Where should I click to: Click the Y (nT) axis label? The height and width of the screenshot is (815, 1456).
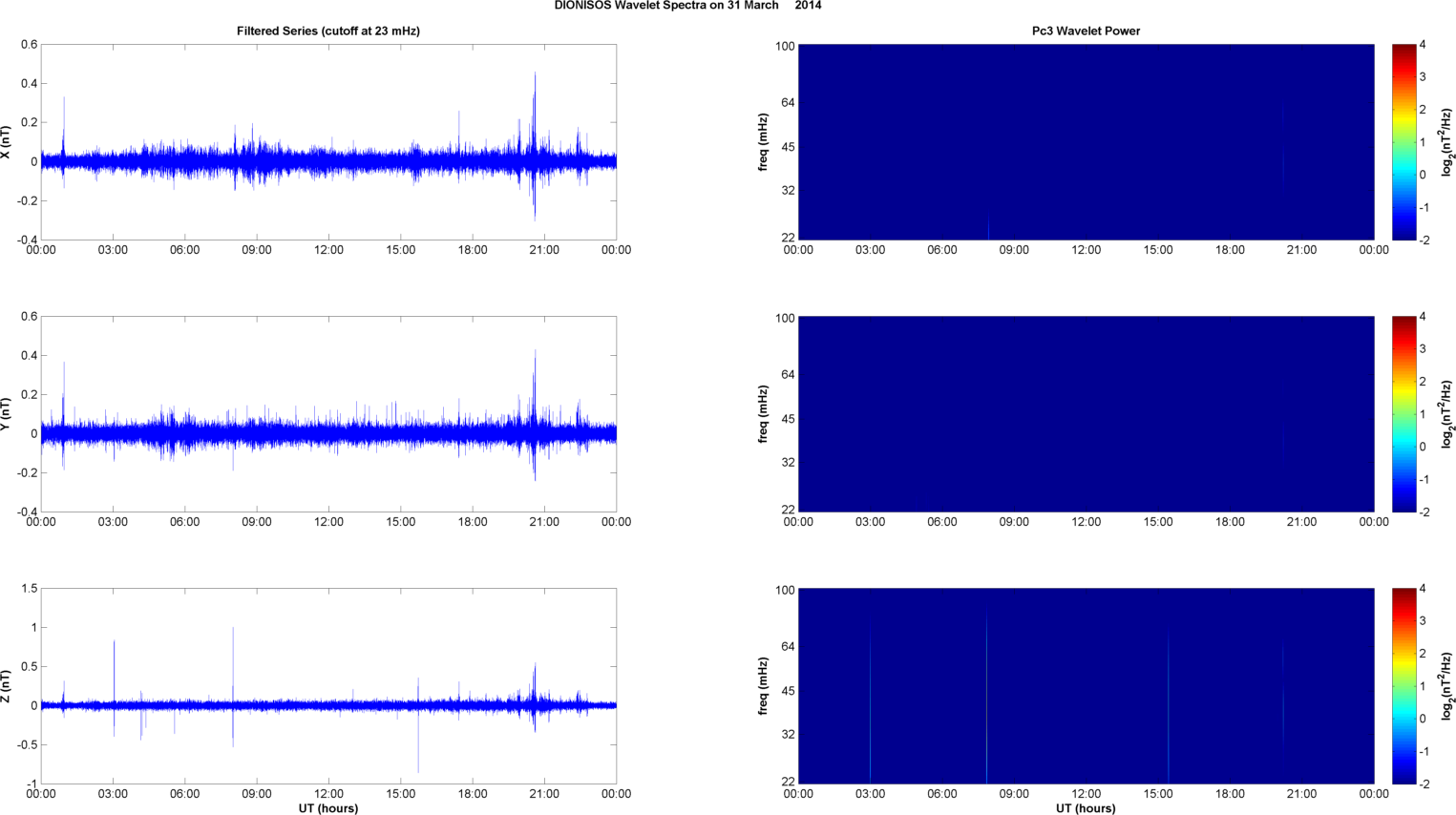tap(7, 414)
